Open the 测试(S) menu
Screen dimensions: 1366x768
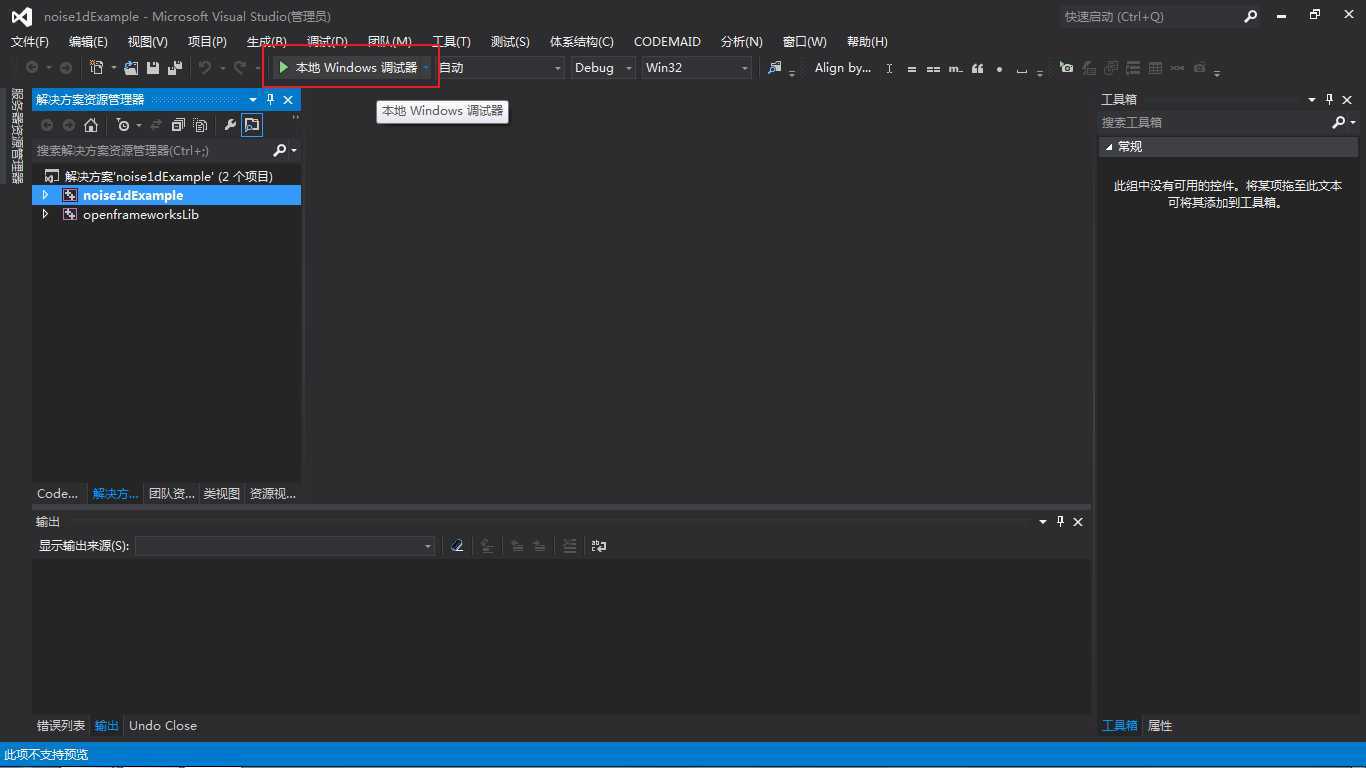click(510, 41)
